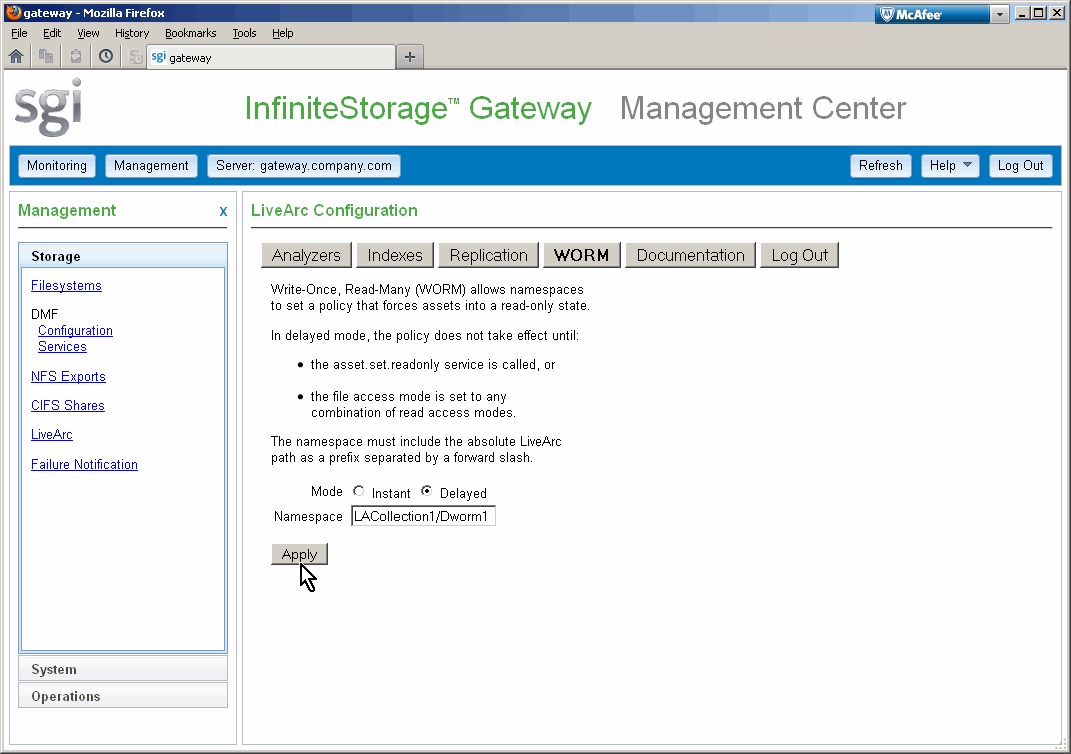Click the DMF label in sidebar

click(x=44, y=314)
